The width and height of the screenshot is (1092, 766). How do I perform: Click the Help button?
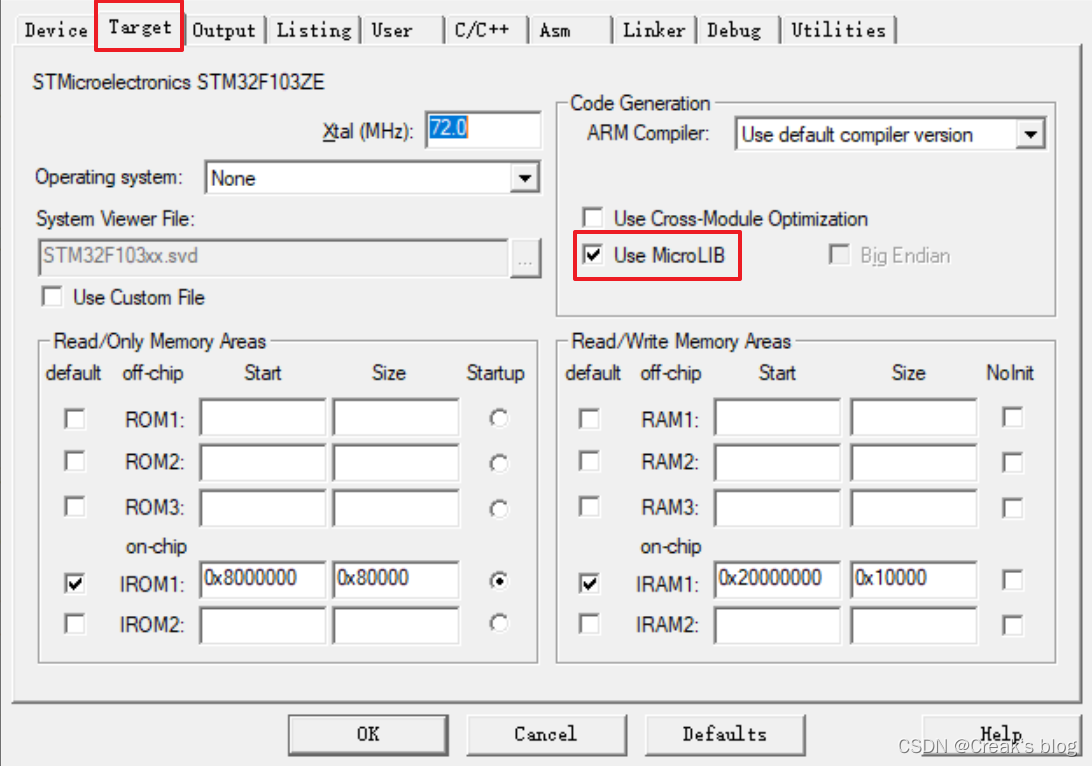click(1001, 734)
